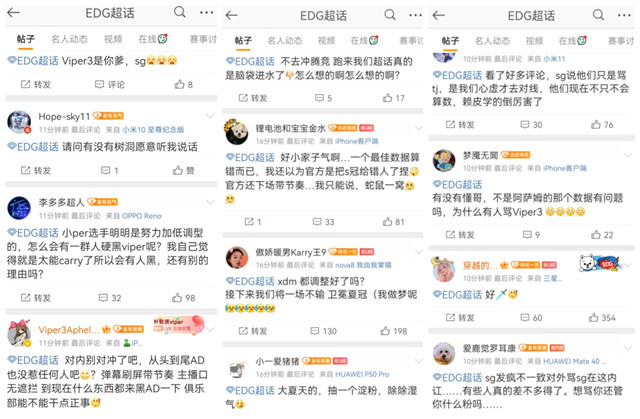
Task: Expand the post options chevron for Hope-sky11
Action: [210, 117]
